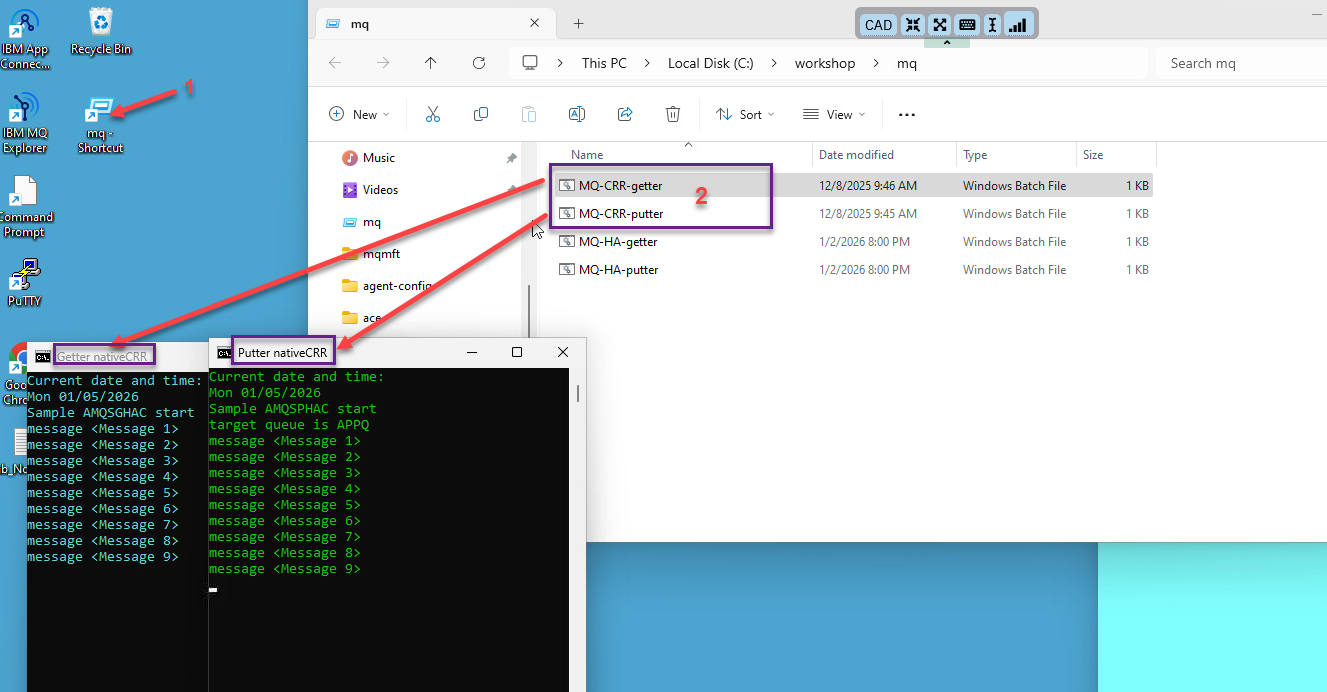The image size is (1327, 692).
Task: Open the New dropdown in Explorer
Action: 360,115
